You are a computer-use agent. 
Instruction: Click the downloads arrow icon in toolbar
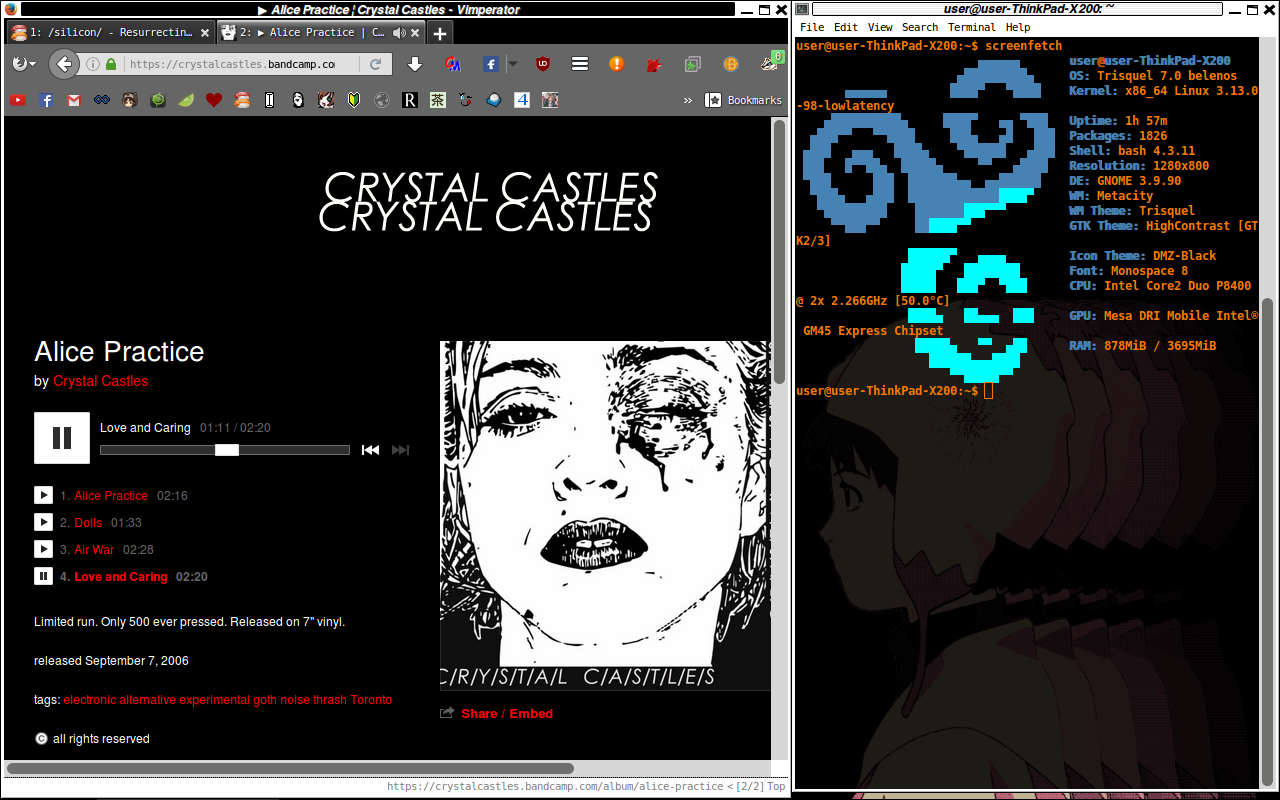[x=415, y=64]
